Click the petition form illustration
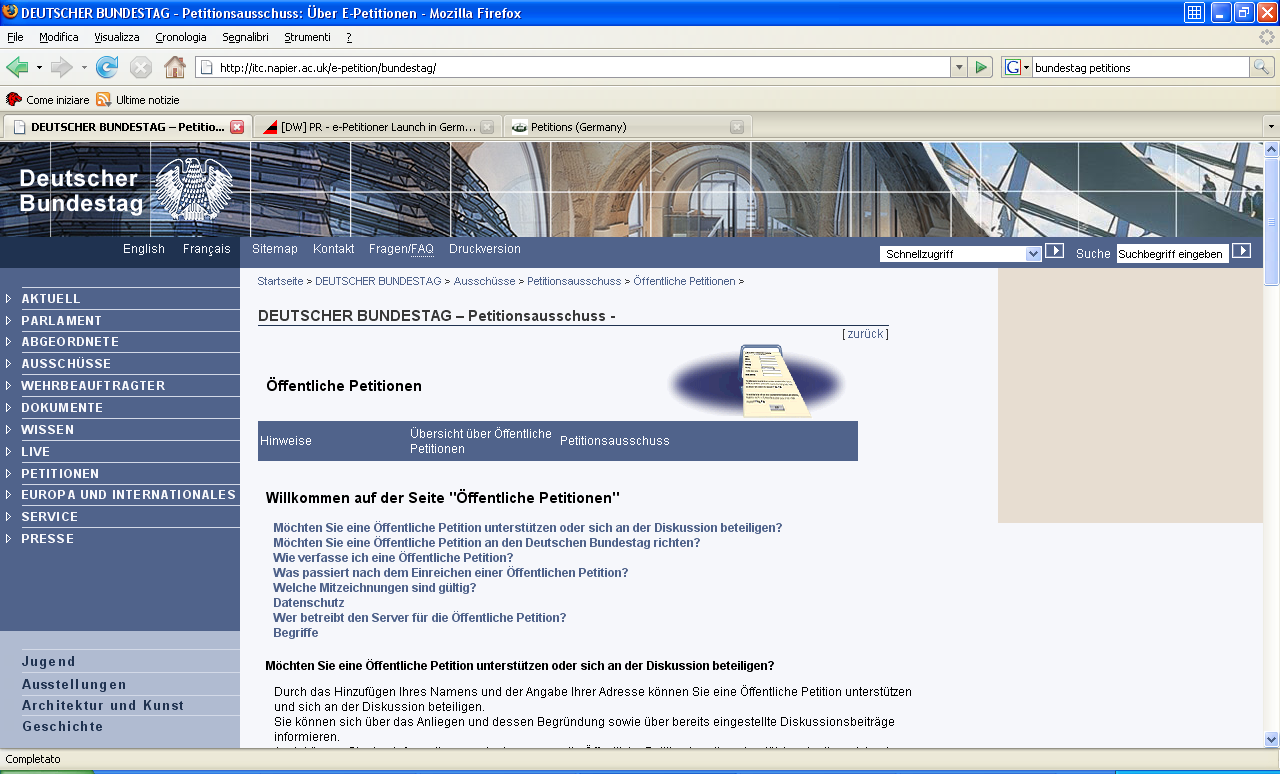 [759, 382]
